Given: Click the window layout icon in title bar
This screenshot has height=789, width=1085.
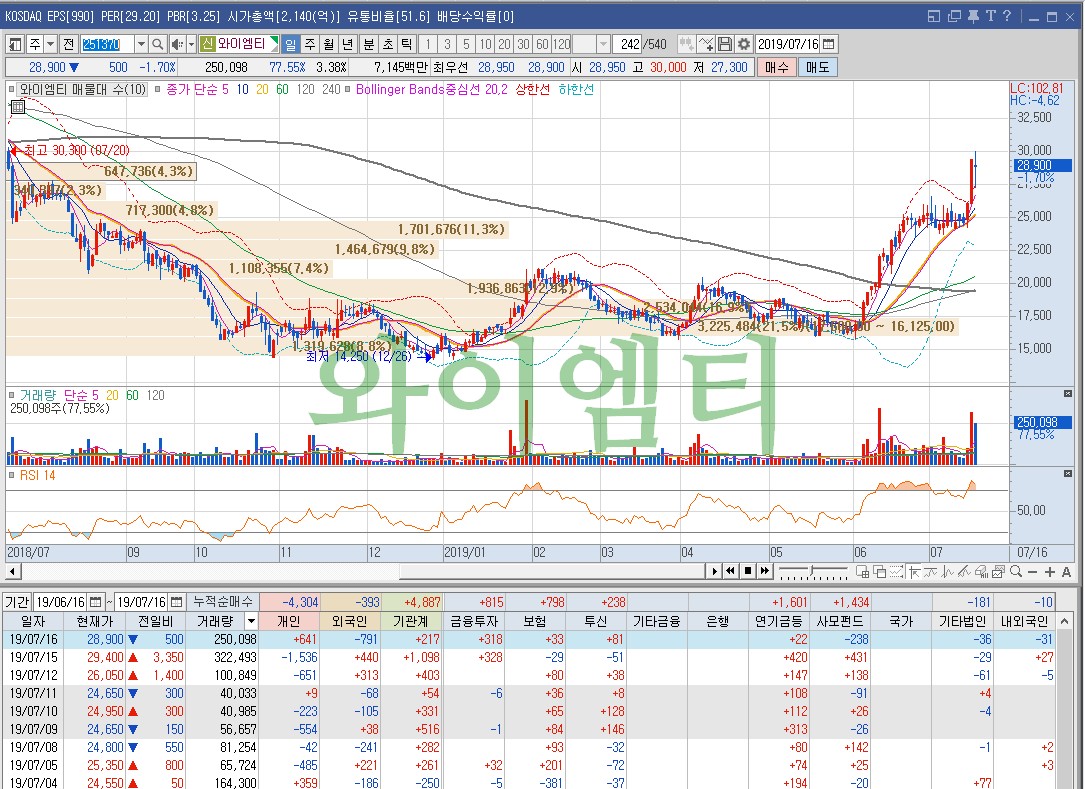Looking at the screenshot, I should (934, 16).
